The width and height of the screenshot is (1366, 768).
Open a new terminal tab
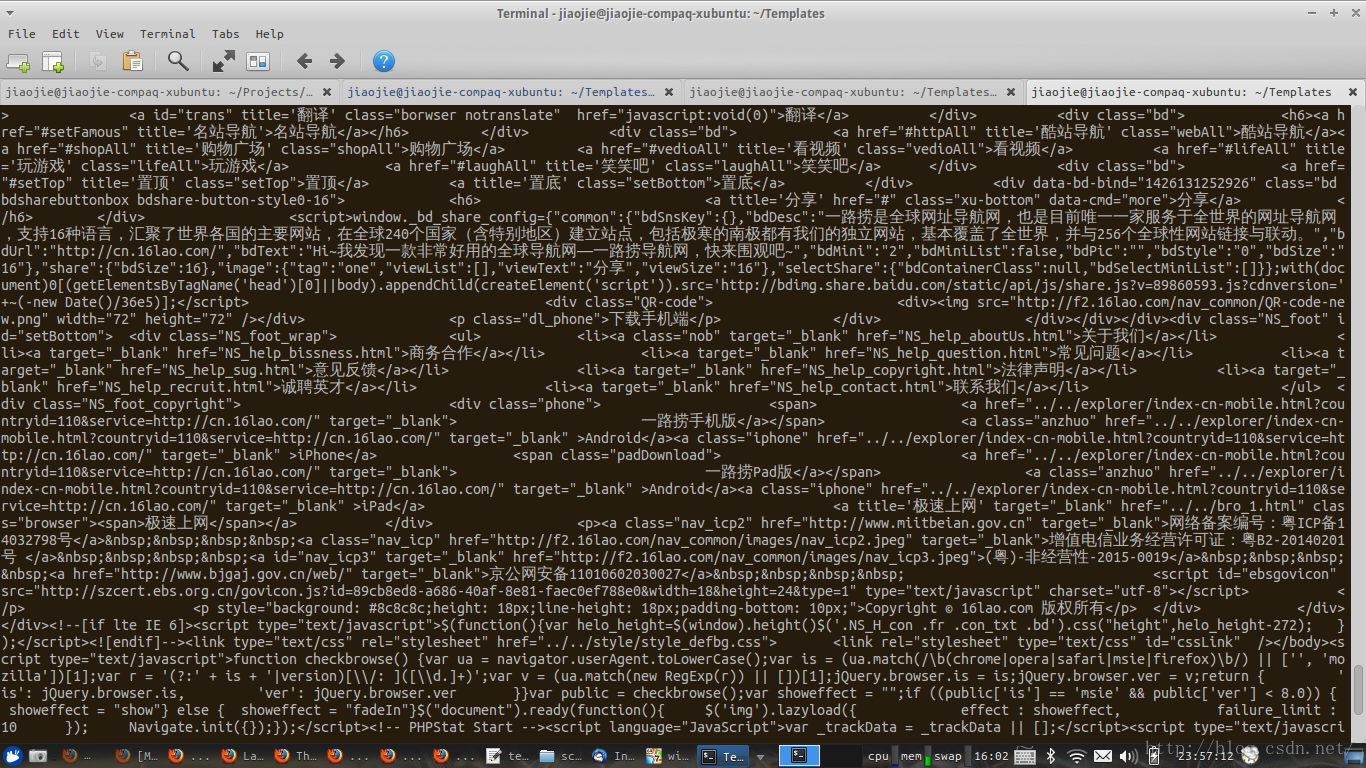[17, 62]
